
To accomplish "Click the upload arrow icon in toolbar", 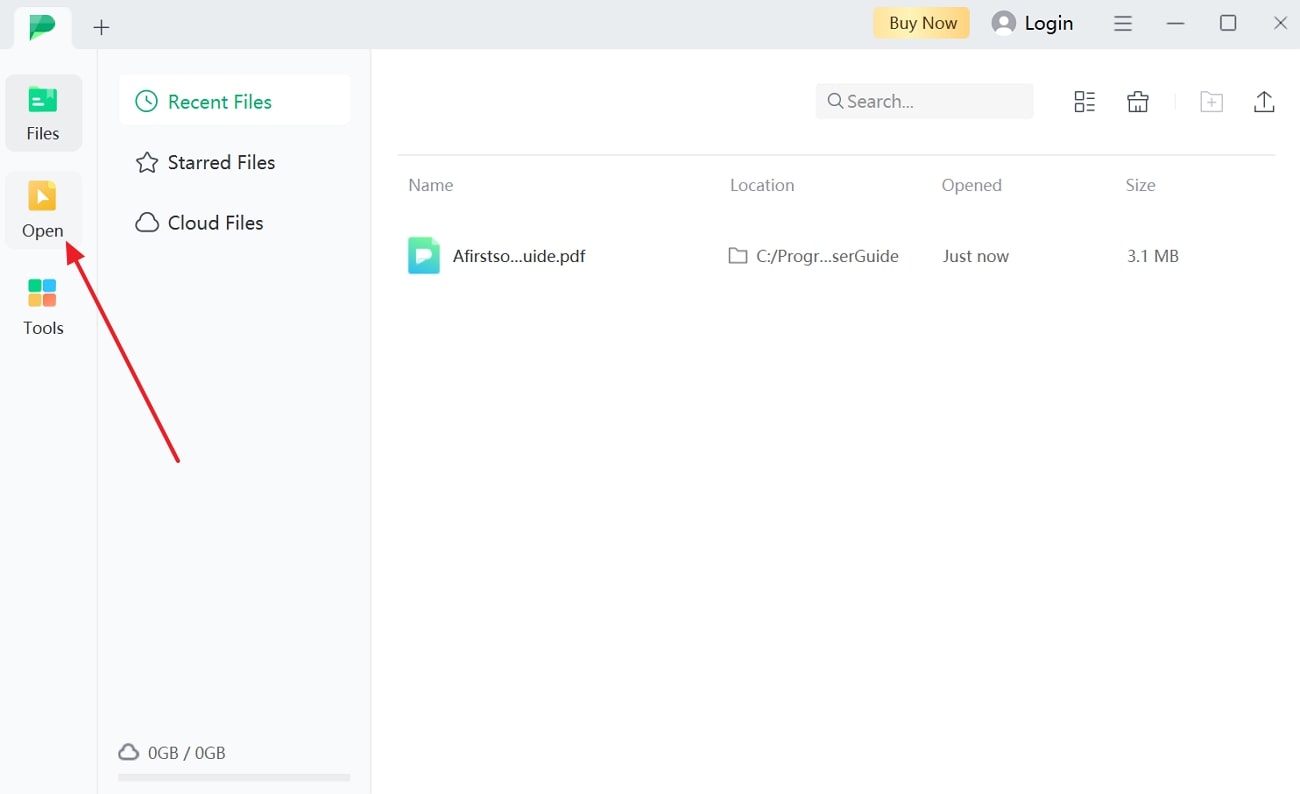I will pyautogui.click(x=1264, y=101).
